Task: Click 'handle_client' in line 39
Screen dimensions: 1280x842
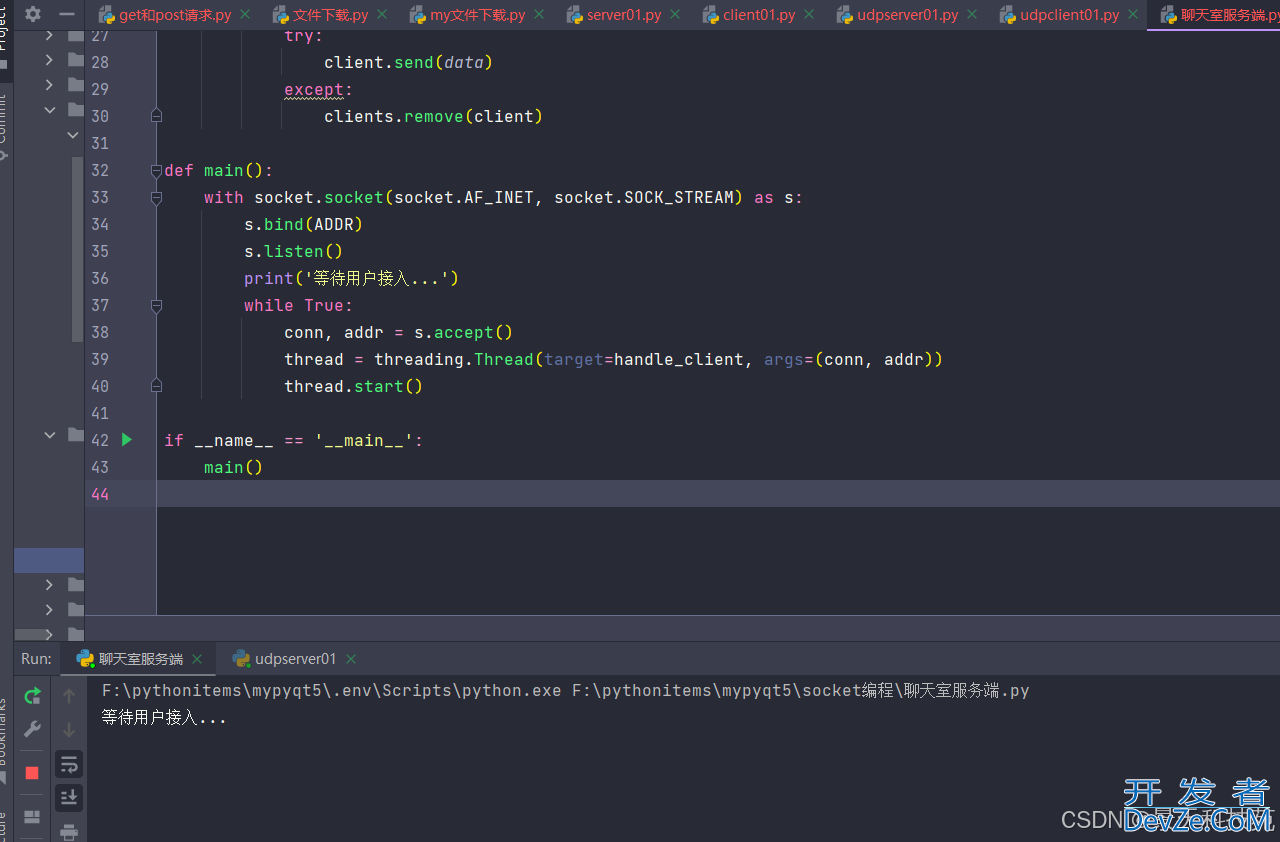Action: pos(679,359)
